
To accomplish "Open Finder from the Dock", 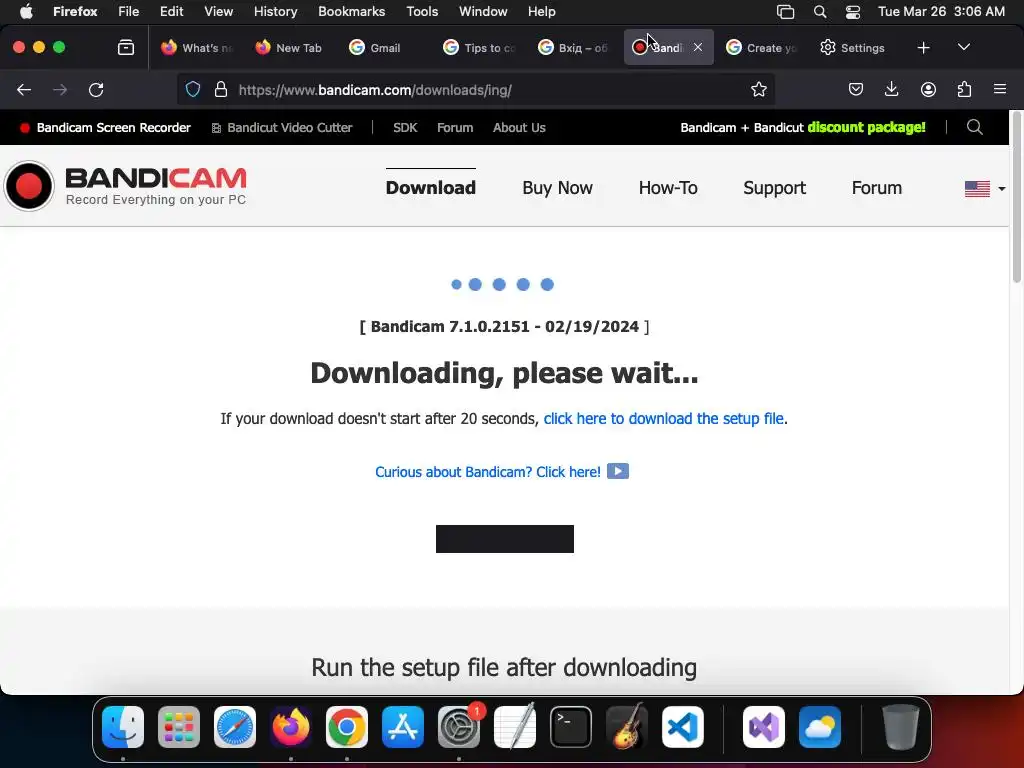I will [x=123, y=727].
